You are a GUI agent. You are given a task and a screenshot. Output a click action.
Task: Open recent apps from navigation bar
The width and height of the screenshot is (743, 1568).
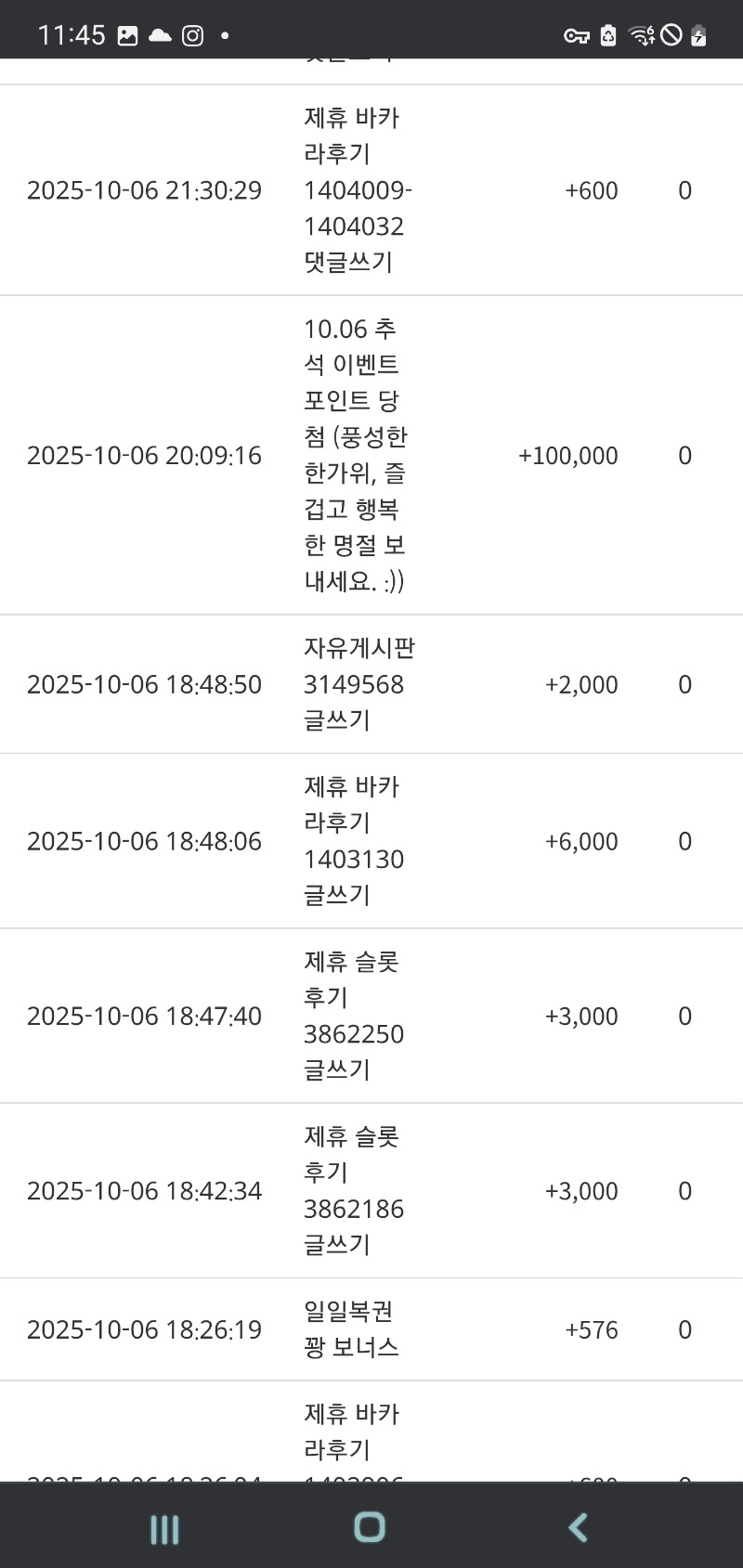(164, 1528)
